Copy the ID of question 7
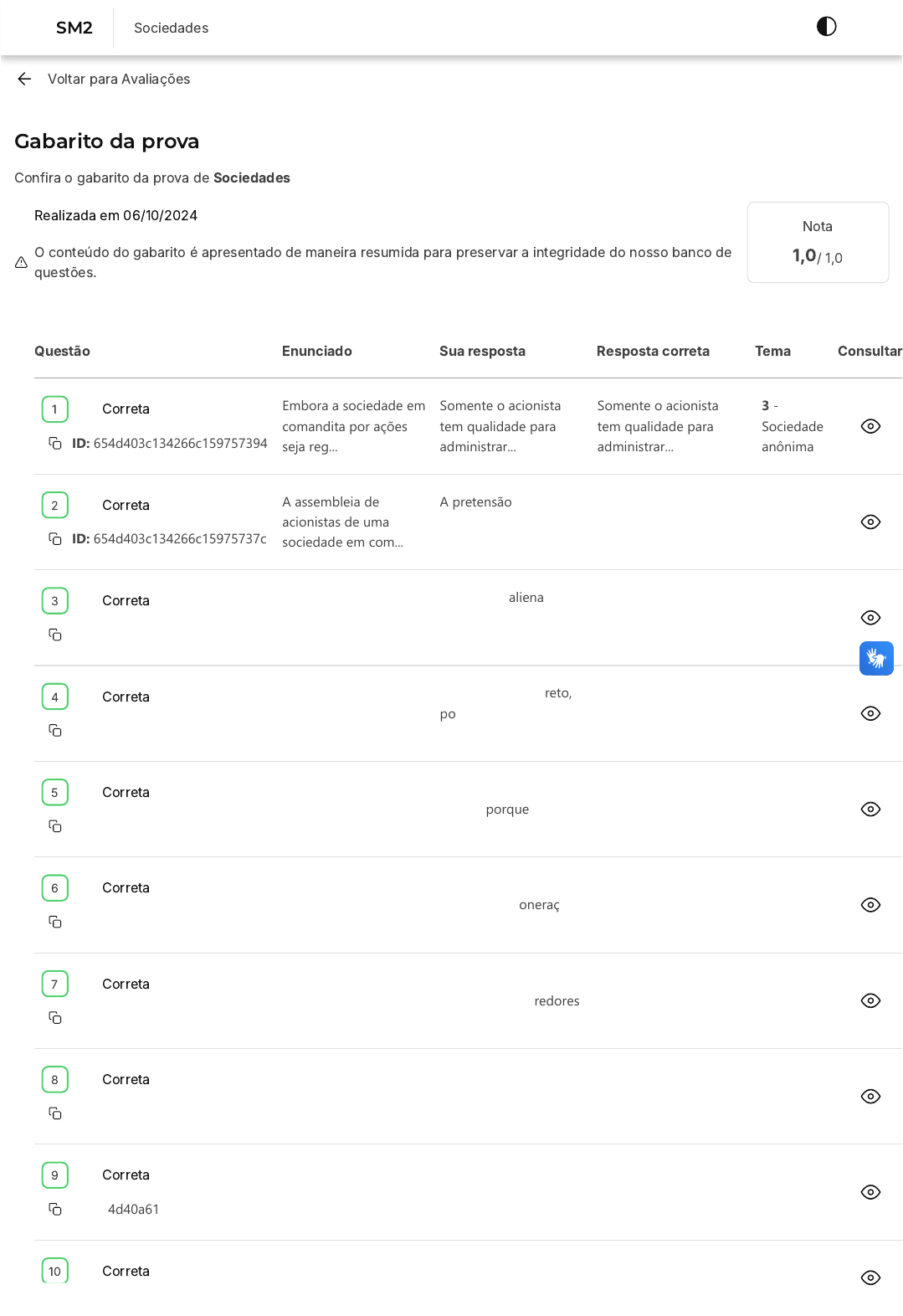This screenshot has width=903, height=1316. 55,1018
